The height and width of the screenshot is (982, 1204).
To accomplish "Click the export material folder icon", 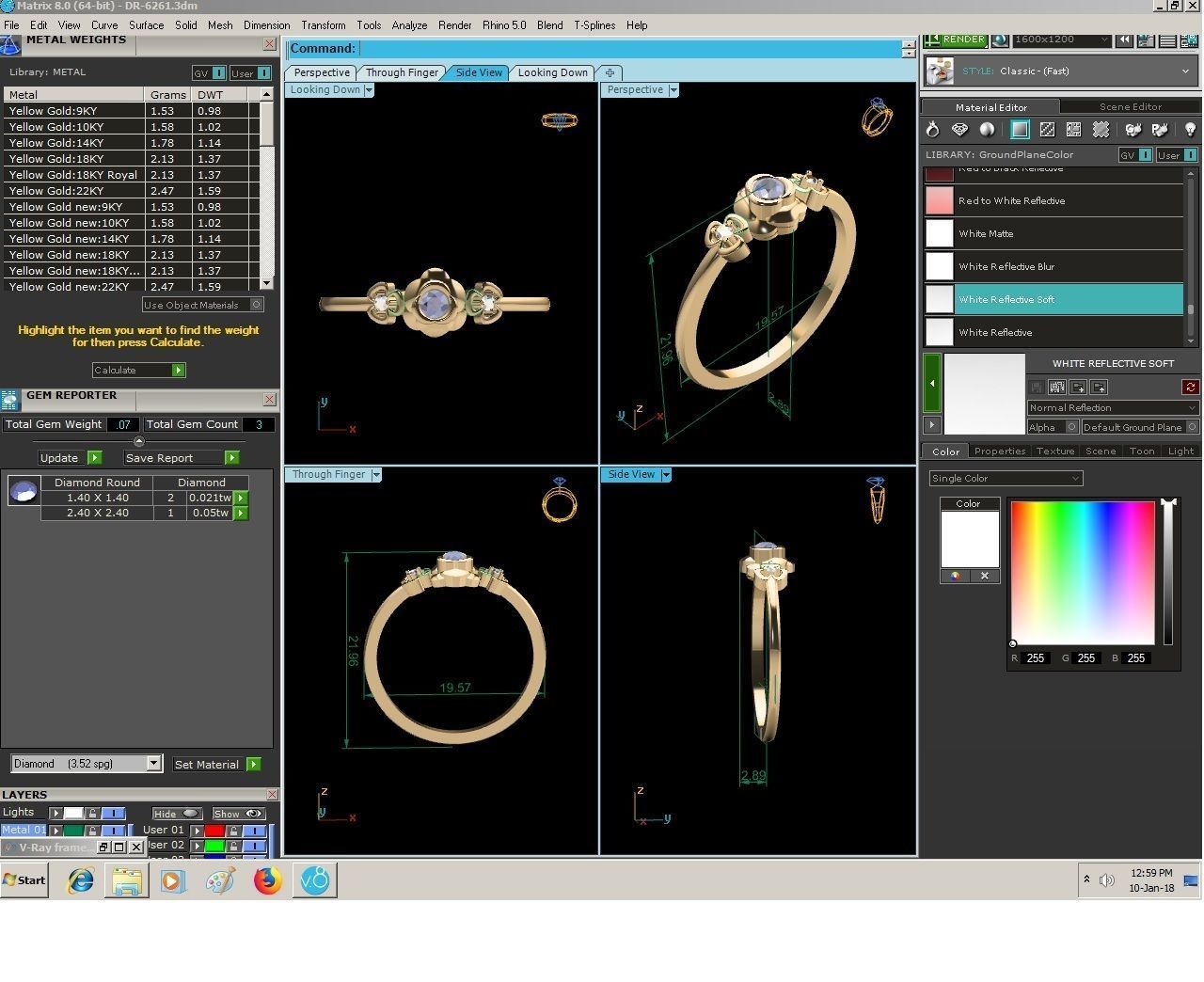I will 1100,387.
